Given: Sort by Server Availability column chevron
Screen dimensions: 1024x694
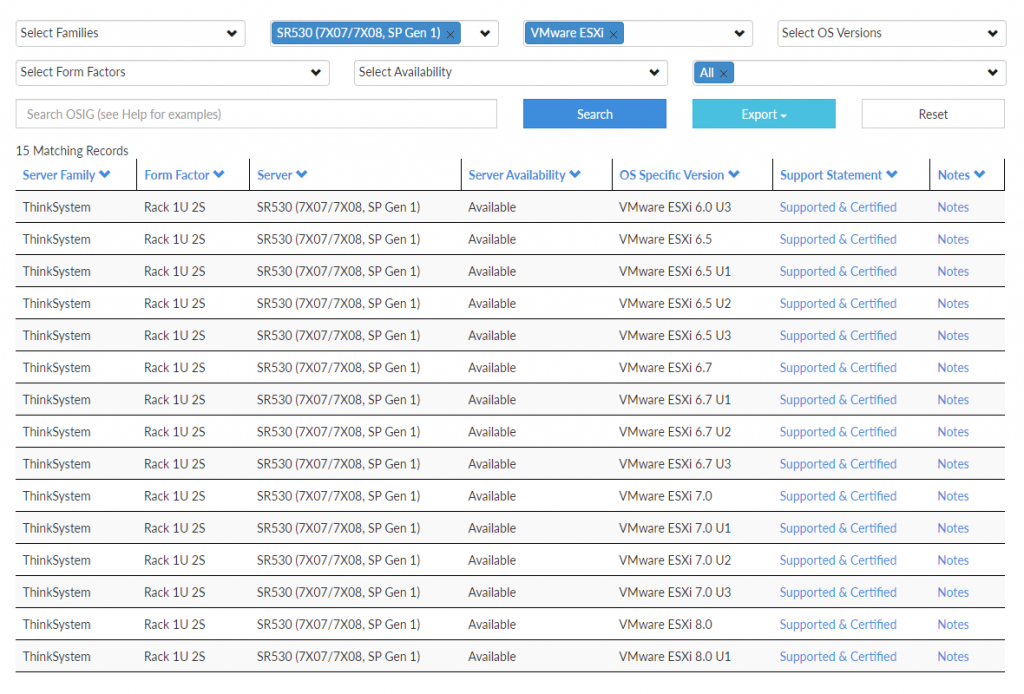Looking at the screenshot, I should (575, 174).
